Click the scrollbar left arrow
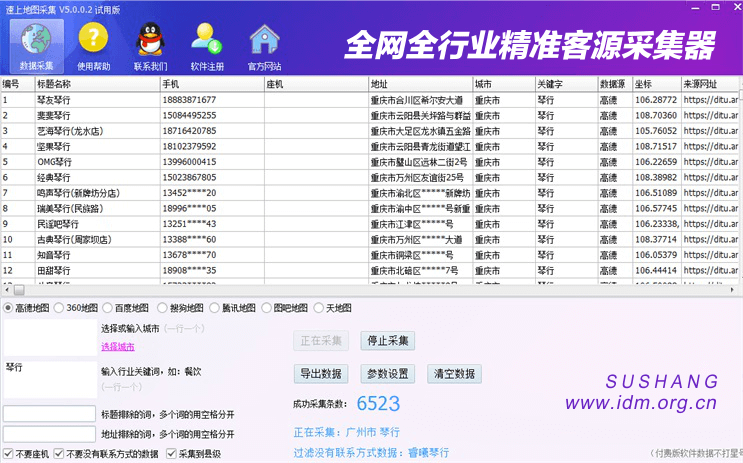The image size is (743, 463). pyautogui.click(x=7, y=290)
